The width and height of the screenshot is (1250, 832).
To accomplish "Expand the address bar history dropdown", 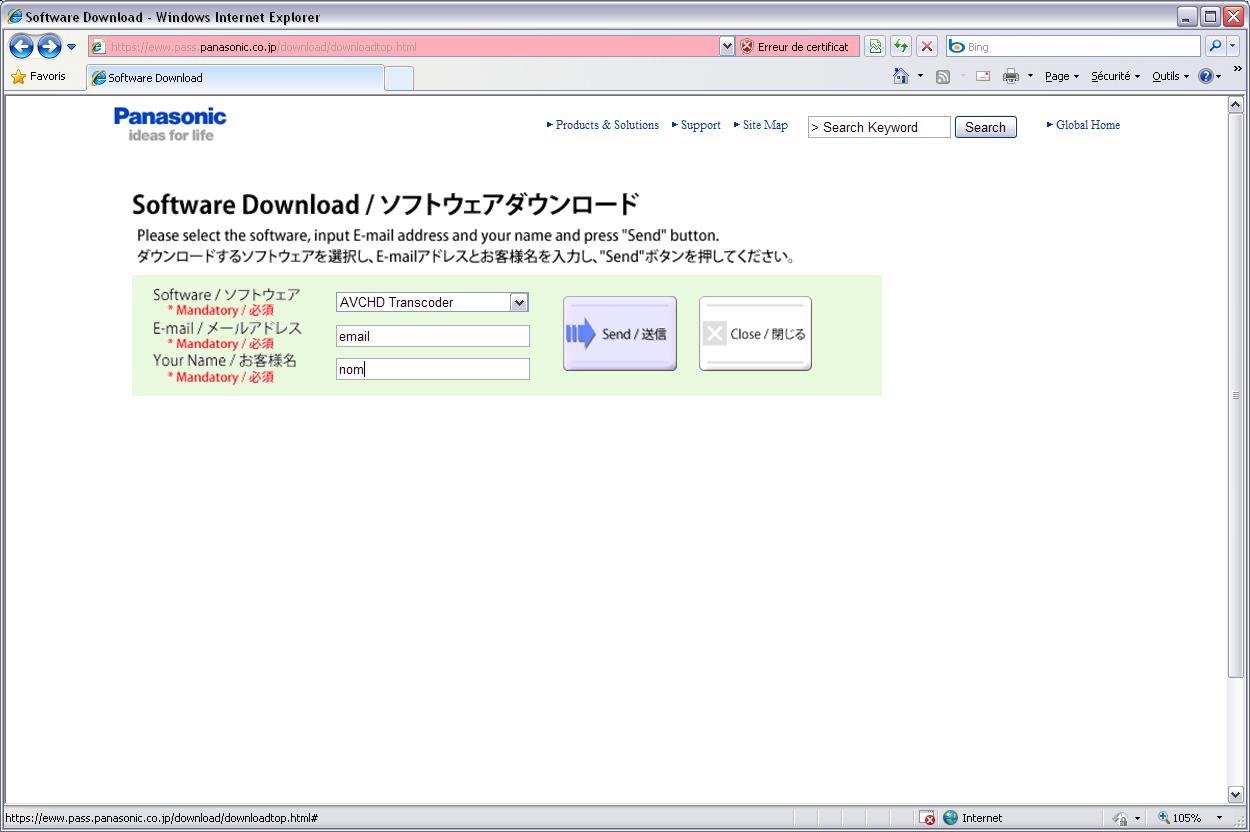I will pos(727,46).
